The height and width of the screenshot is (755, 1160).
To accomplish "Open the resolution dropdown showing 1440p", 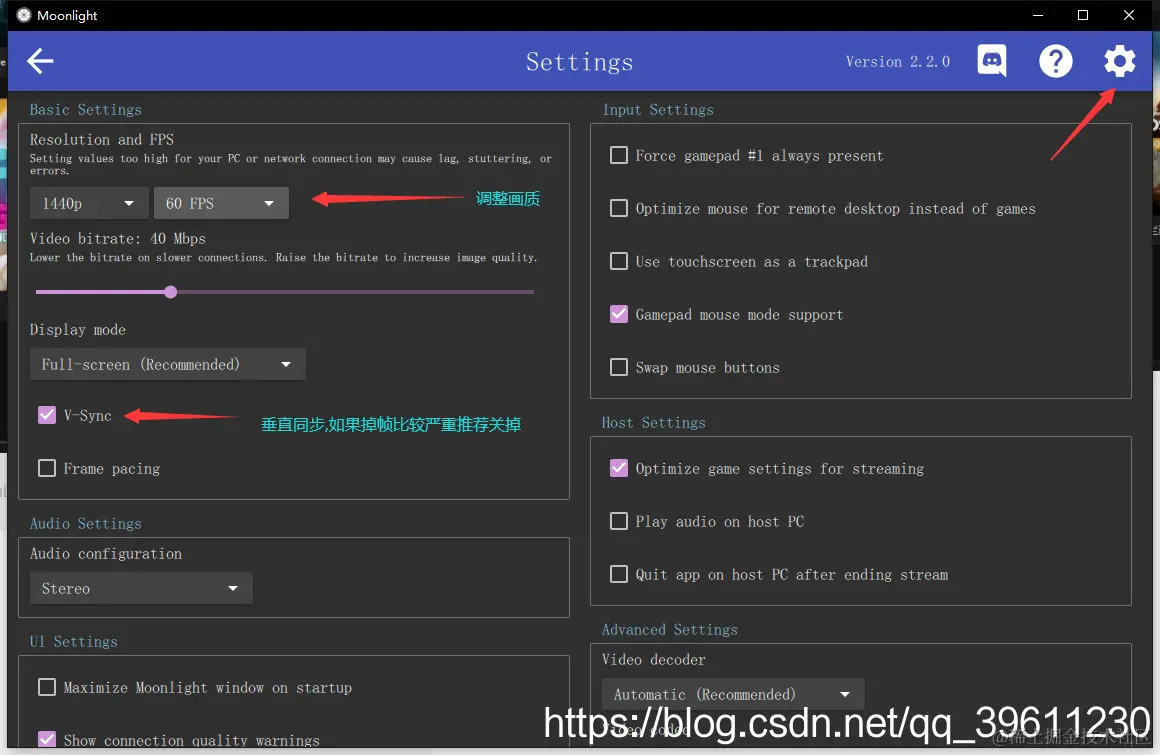I will pyautogui.click(x=88, y=202).
